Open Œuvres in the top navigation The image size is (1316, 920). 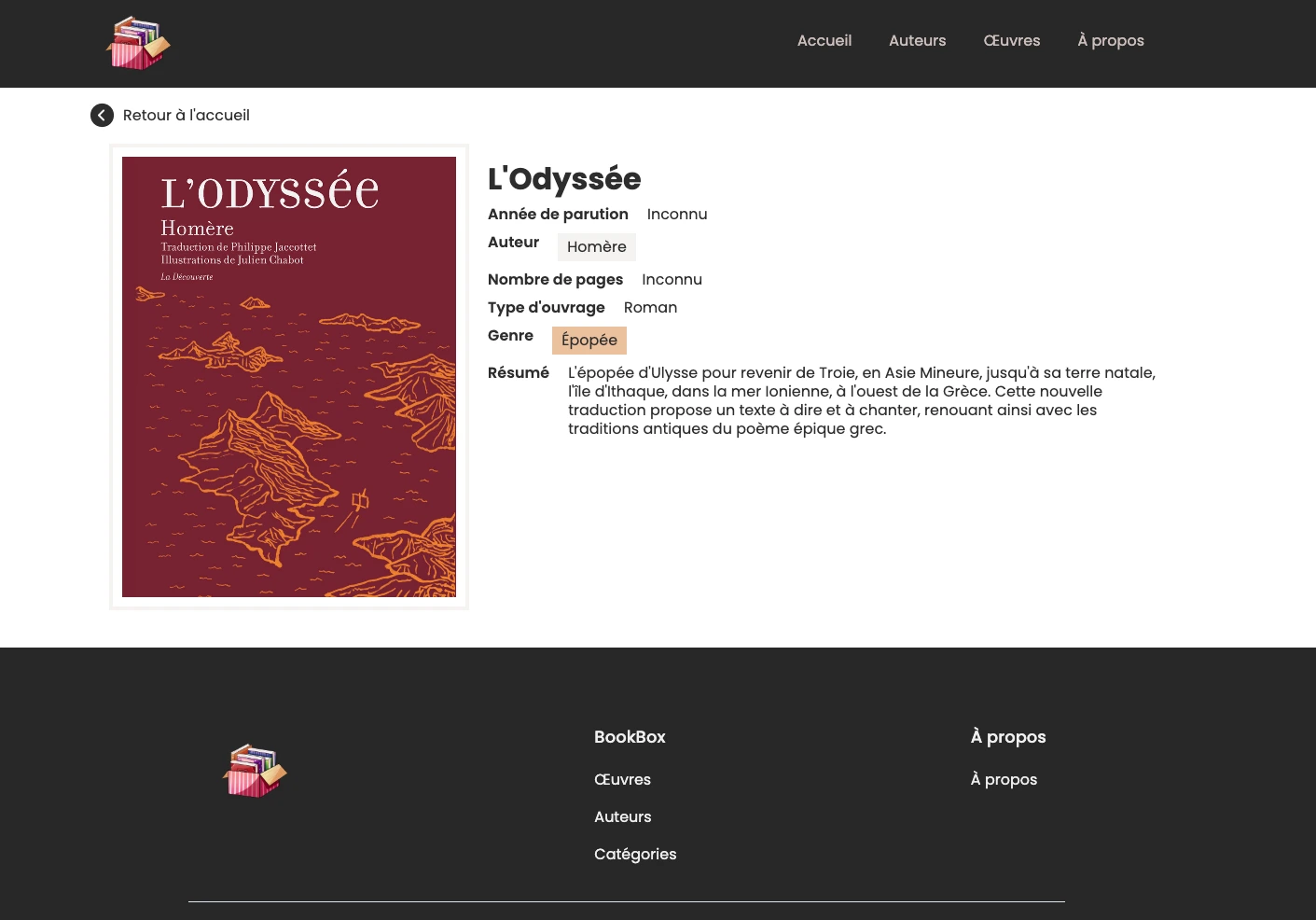pyautogui.click(x=1012, y=40)
